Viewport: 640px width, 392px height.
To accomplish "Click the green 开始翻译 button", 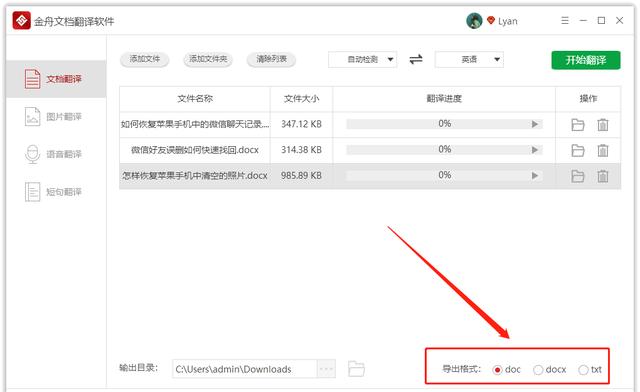I will tap(586, 60).
